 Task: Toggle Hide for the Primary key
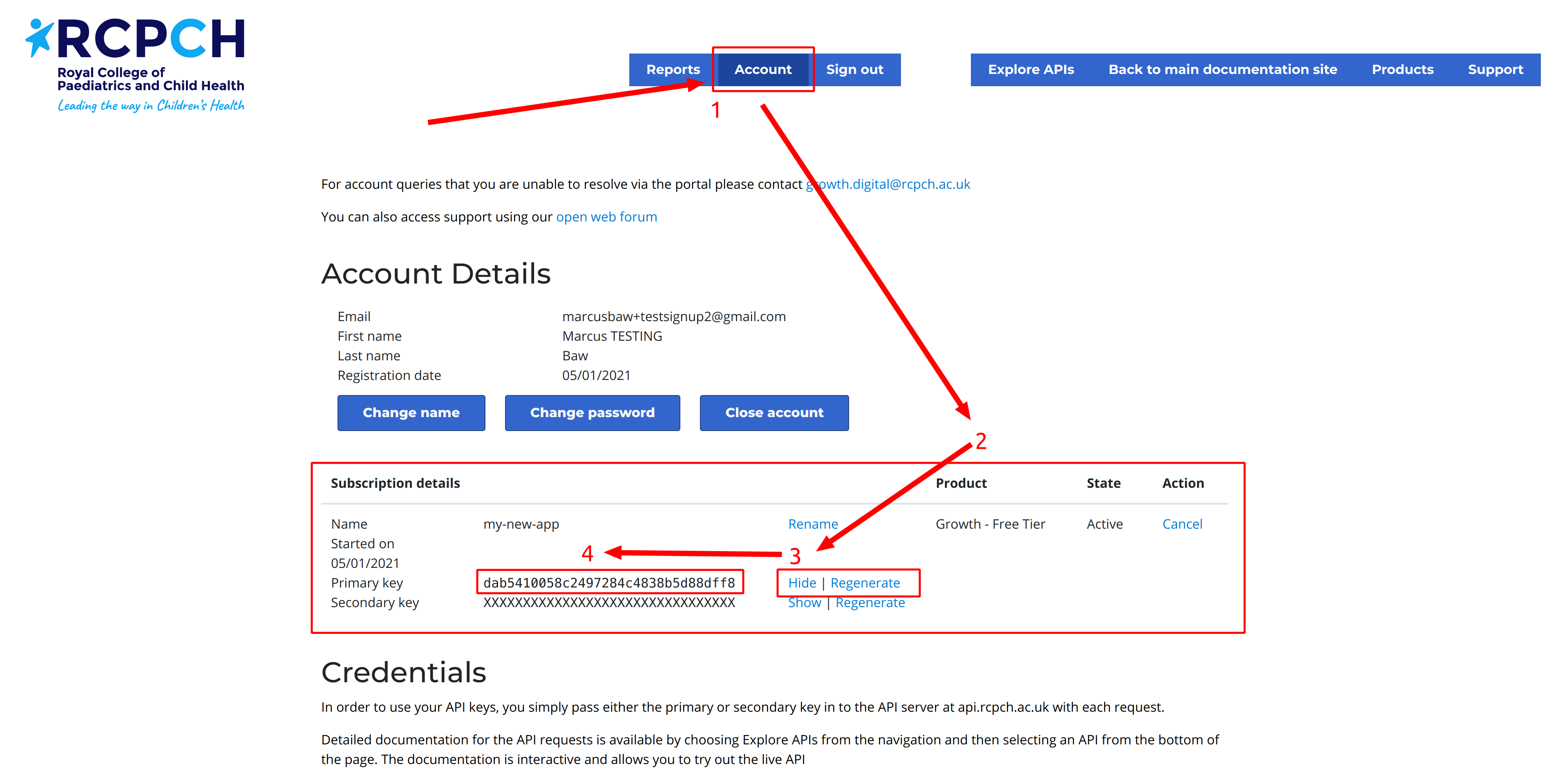click(800, 582)
